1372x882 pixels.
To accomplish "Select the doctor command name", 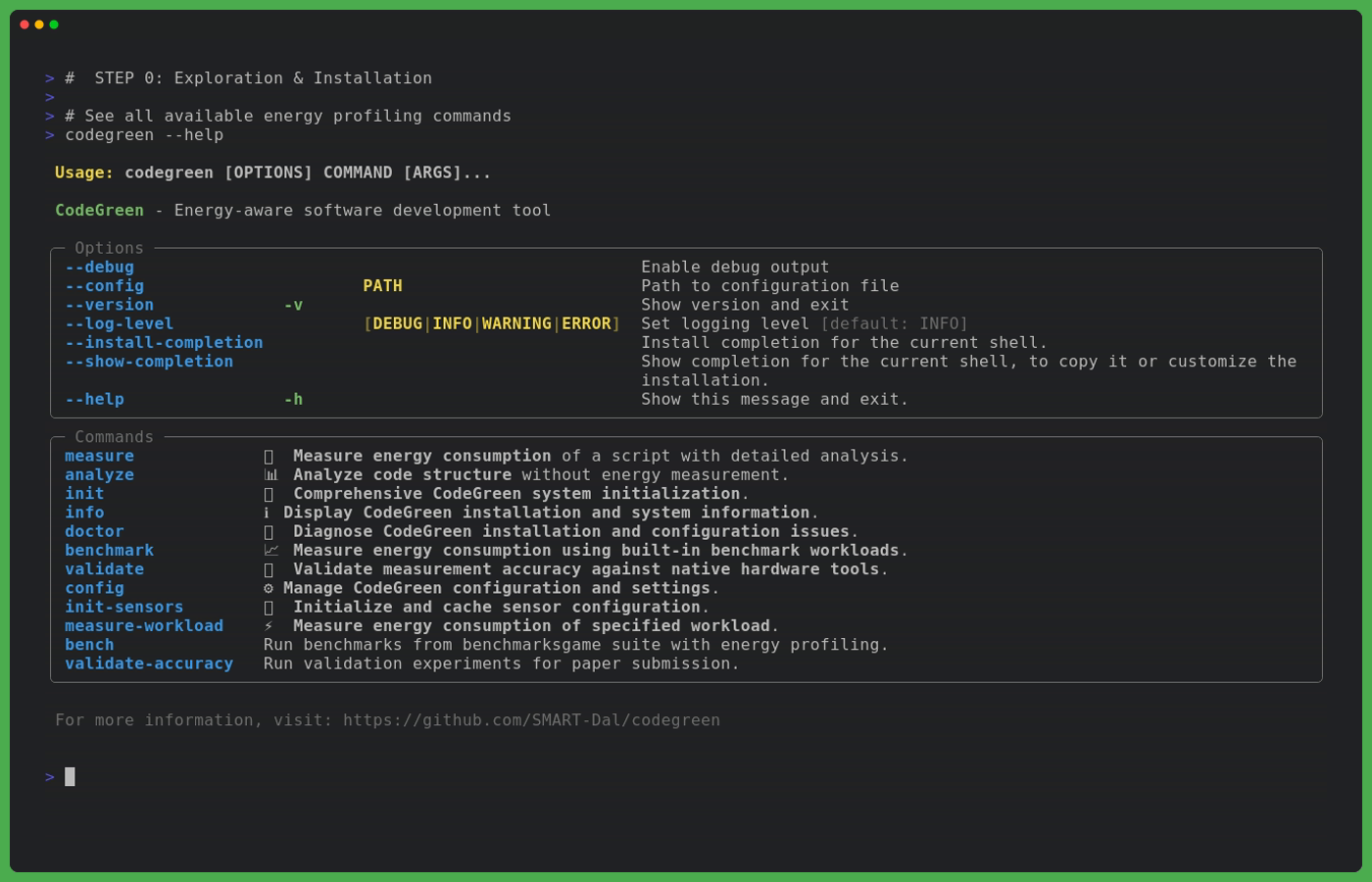I will coord(94,531).
